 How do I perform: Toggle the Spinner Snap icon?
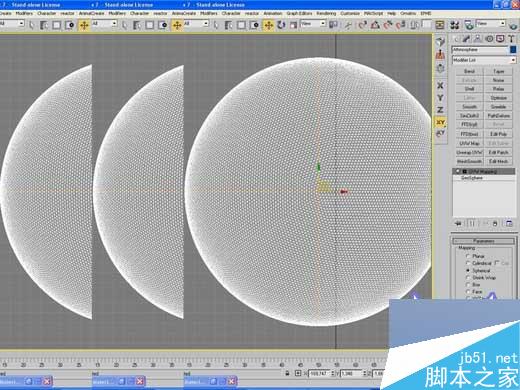coord(401,25)
